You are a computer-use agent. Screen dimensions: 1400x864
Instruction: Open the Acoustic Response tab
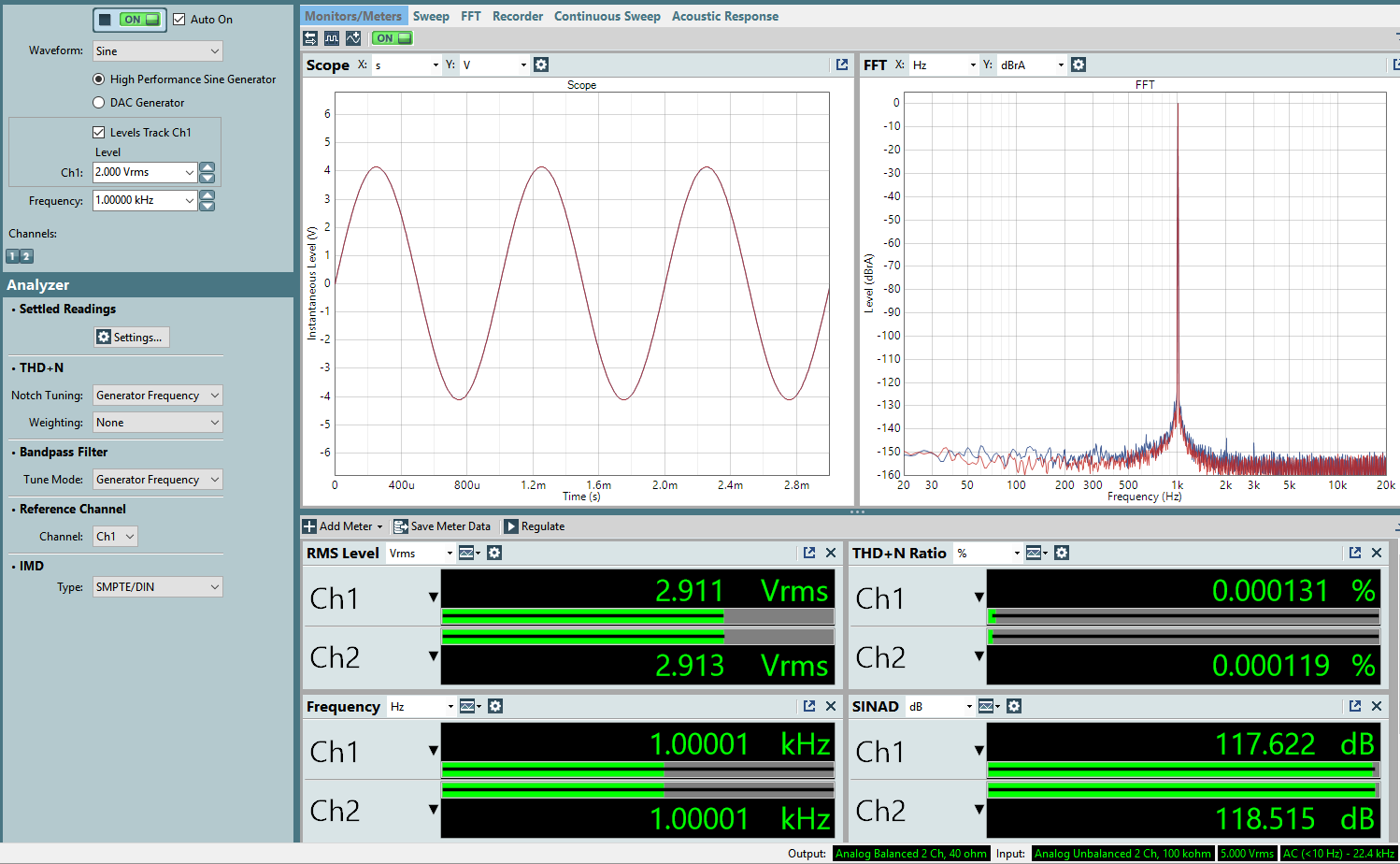[725, 16]
